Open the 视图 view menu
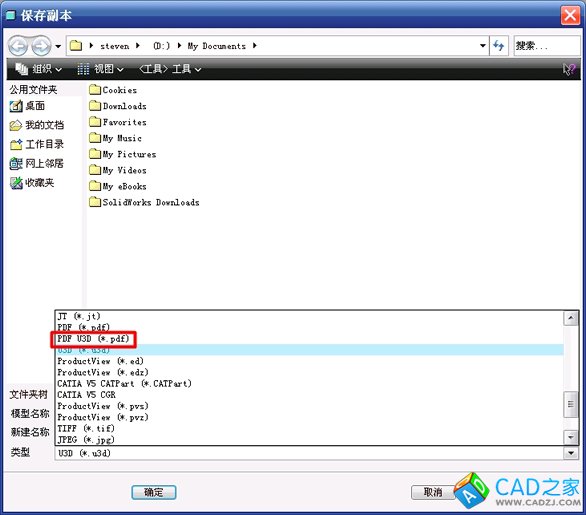The width and height of the screenshot is (586, 515). click(100, 69)
